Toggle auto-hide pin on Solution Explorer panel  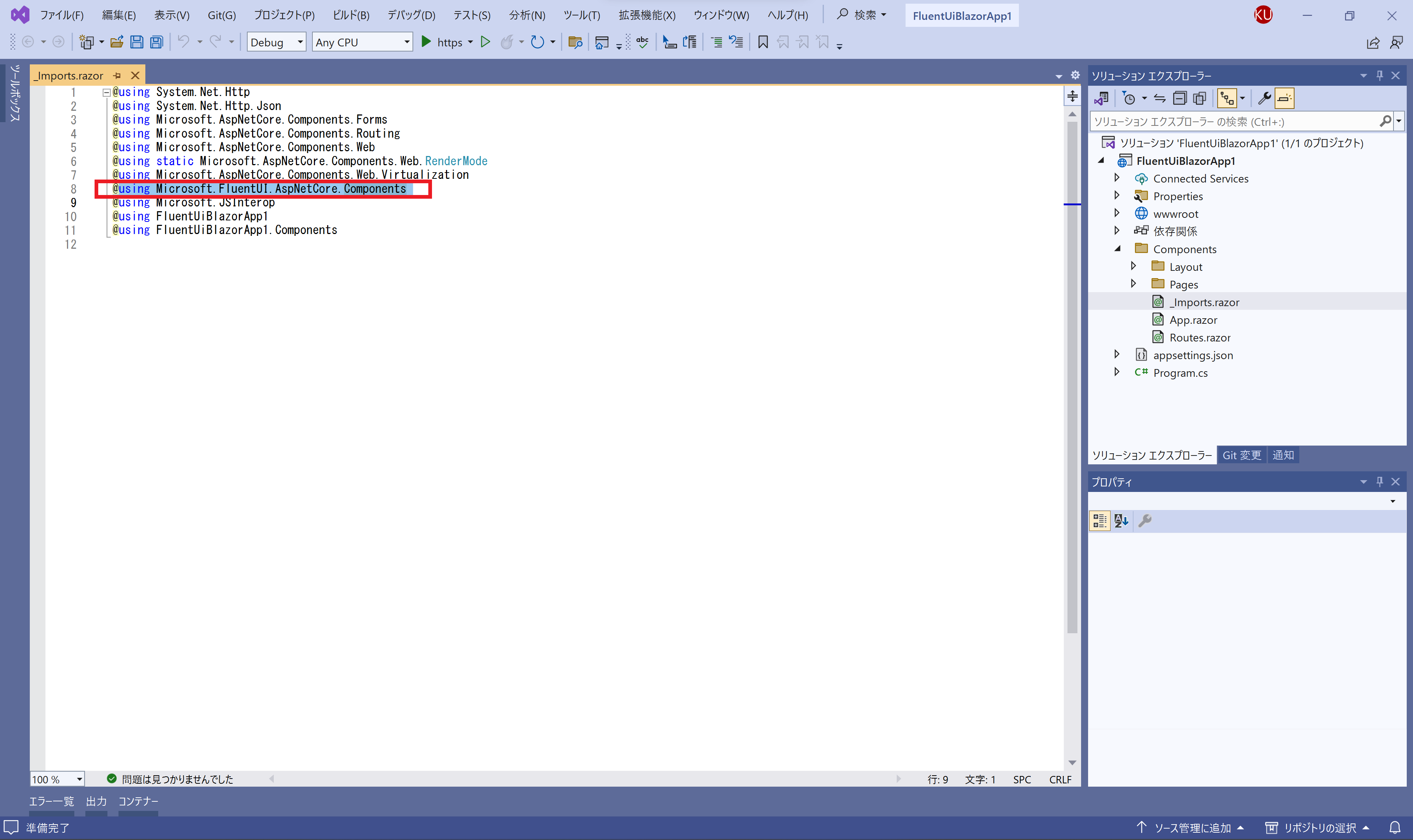point(1380,75)
